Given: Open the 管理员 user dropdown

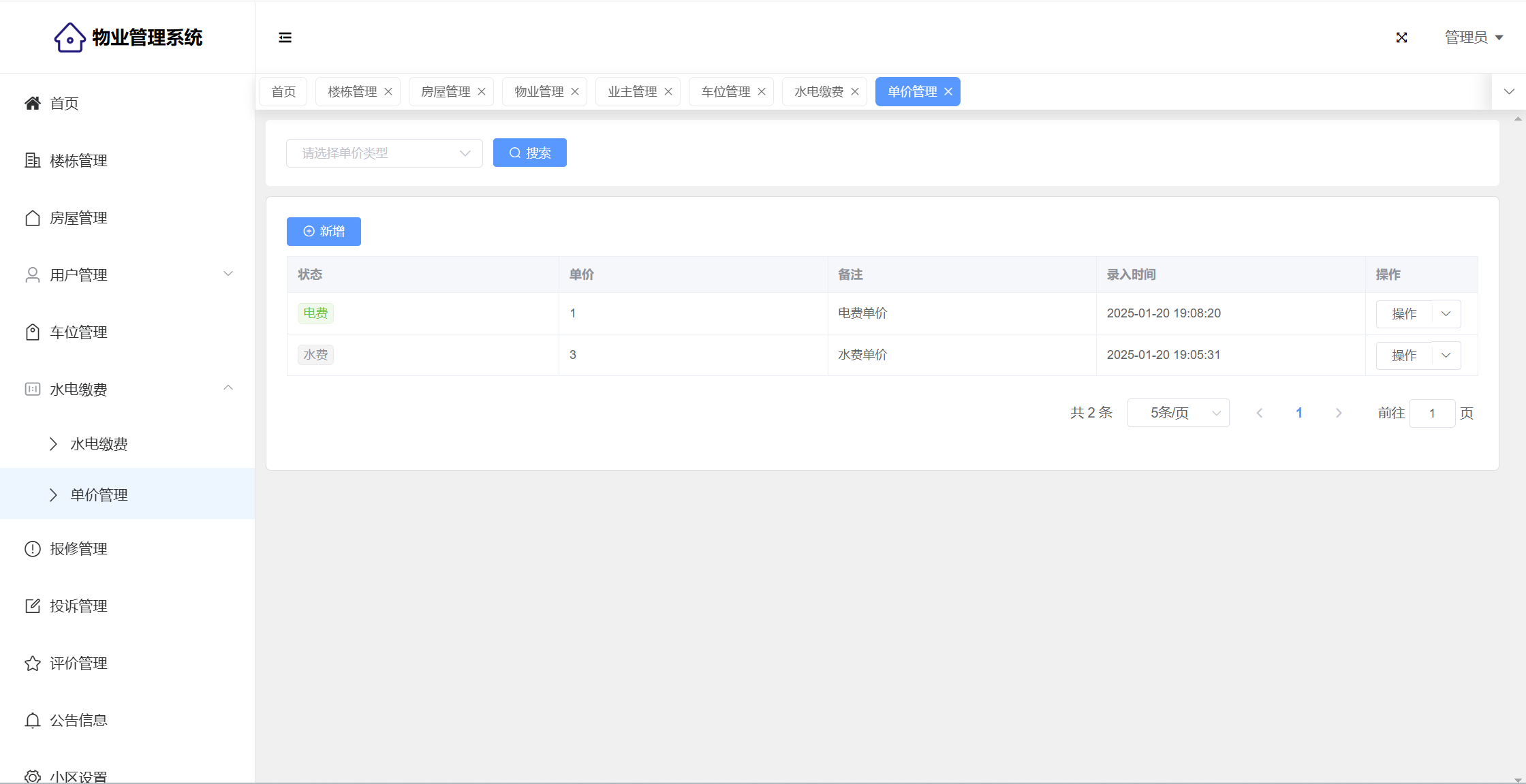Looking at the screenshot, I should tap(1474, 37).
